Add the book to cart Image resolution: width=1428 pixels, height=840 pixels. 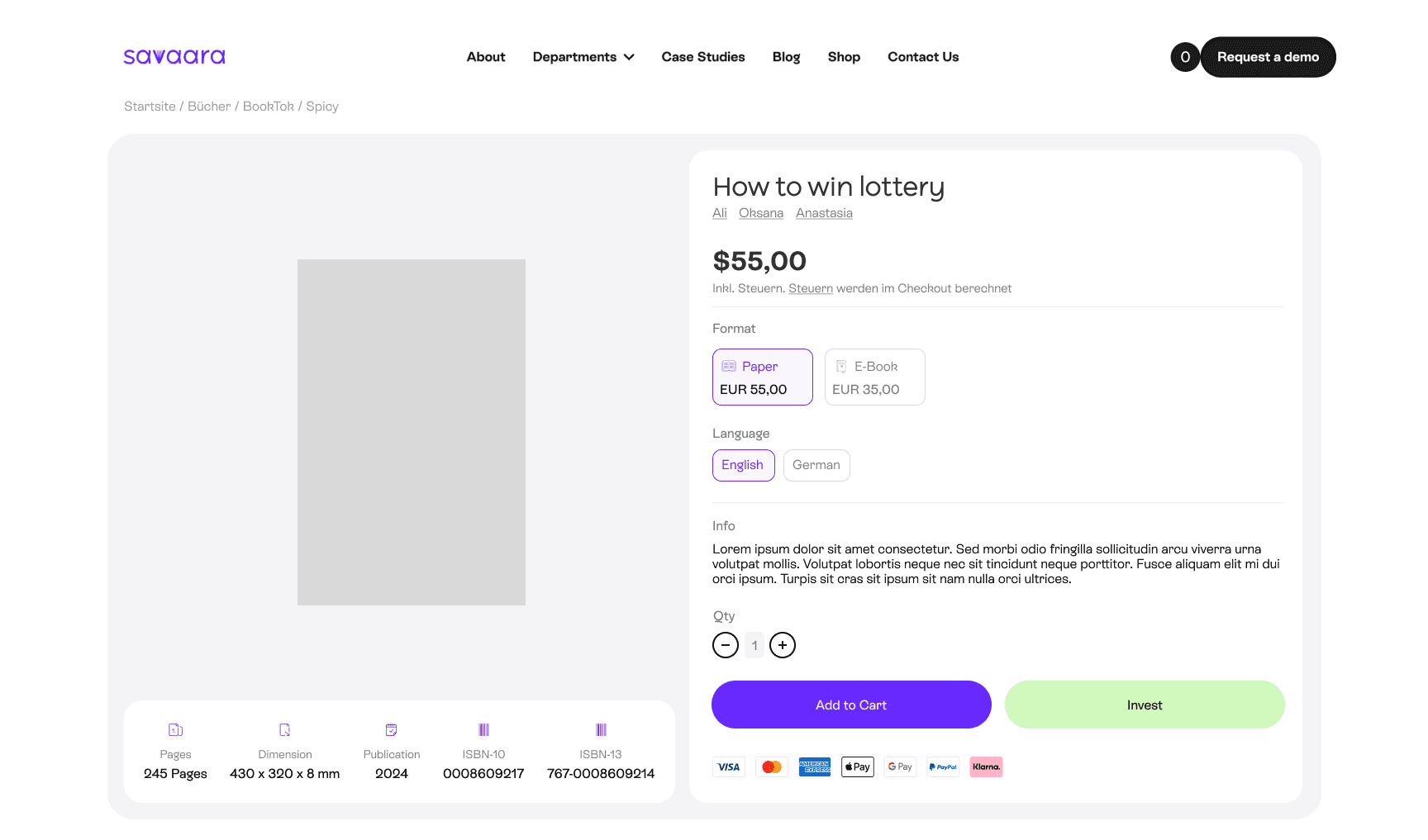click(851, 705)
